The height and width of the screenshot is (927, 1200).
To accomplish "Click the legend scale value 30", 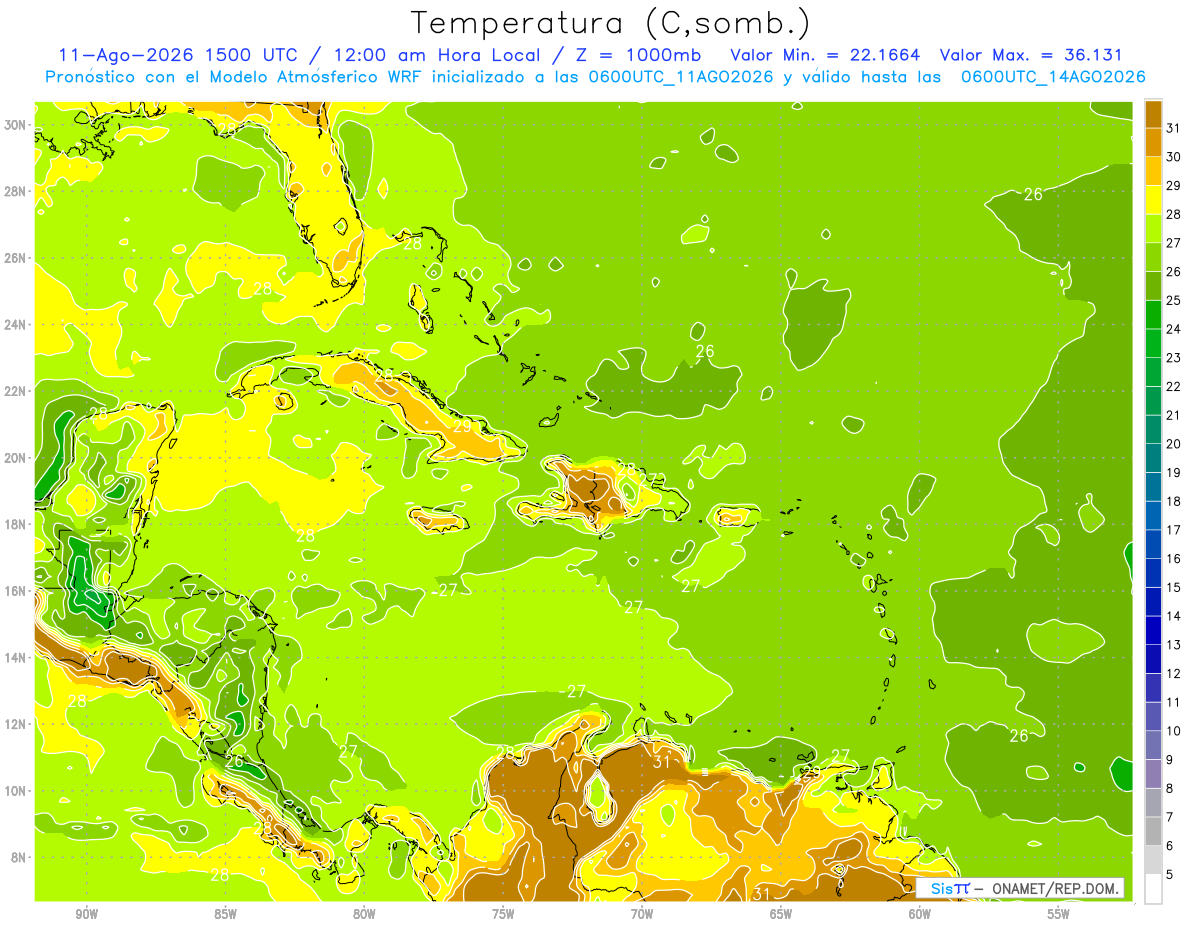I will pyautogui.click(x=1173, y=157).
